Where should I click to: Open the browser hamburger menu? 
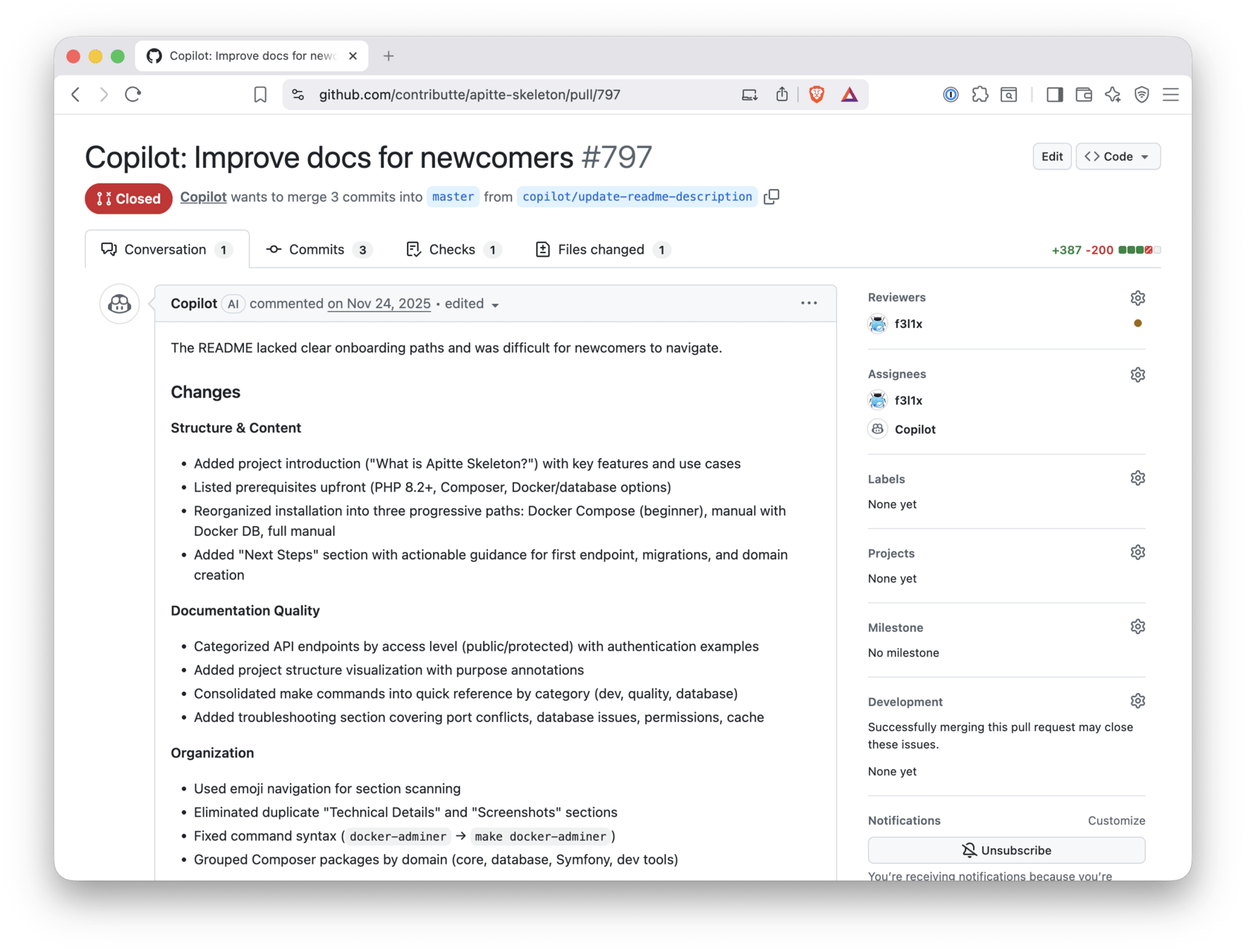point(1171,94)
